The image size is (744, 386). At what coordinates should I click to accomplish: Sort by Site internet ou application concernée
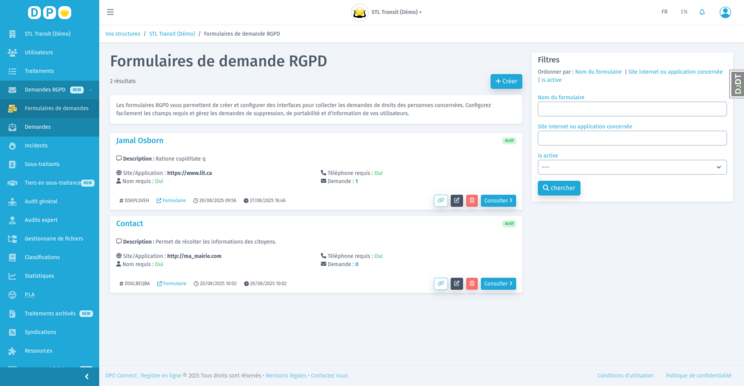[675, 72]
